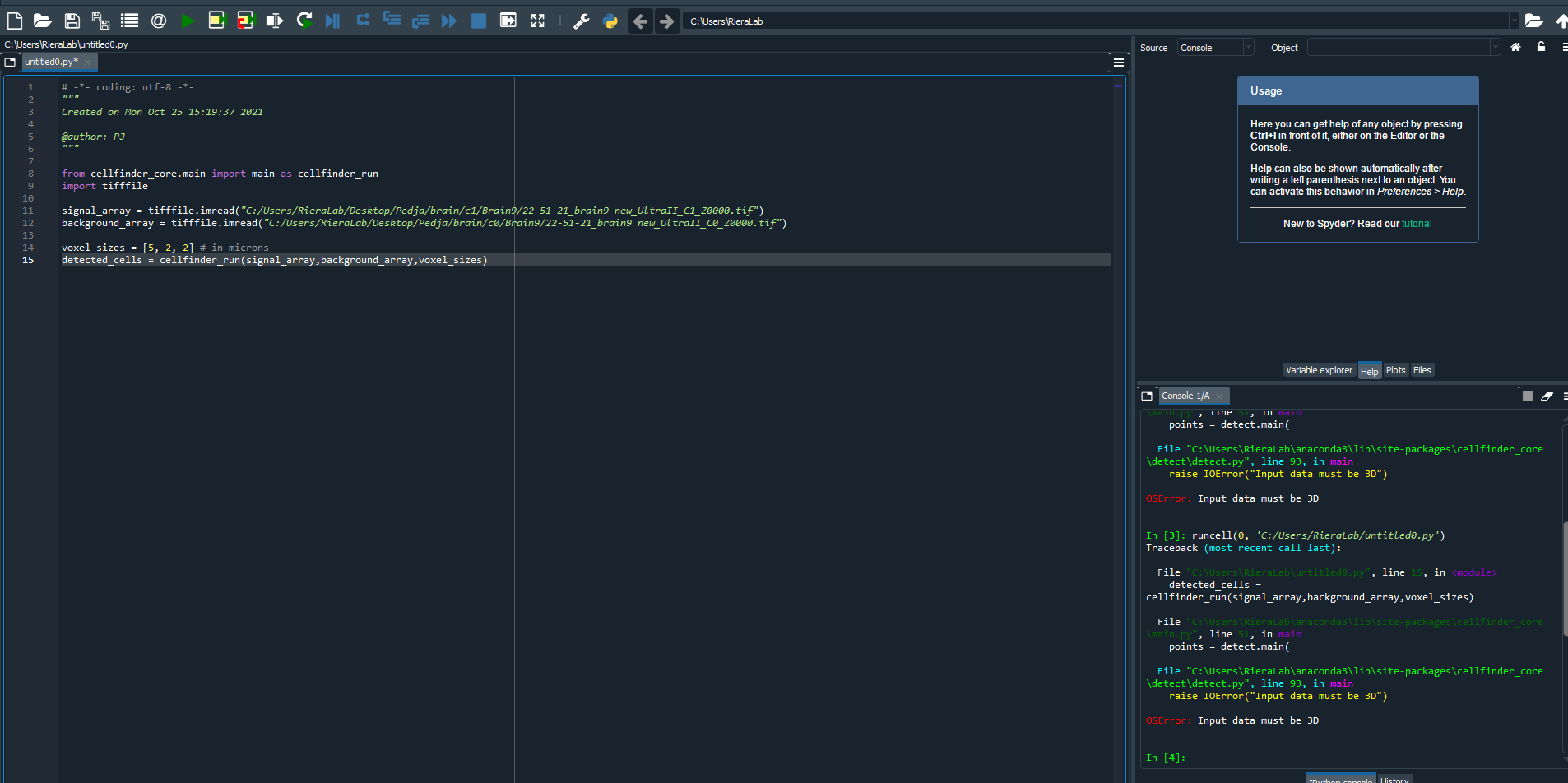Toggle fullscreen mode

click(538, 21)
